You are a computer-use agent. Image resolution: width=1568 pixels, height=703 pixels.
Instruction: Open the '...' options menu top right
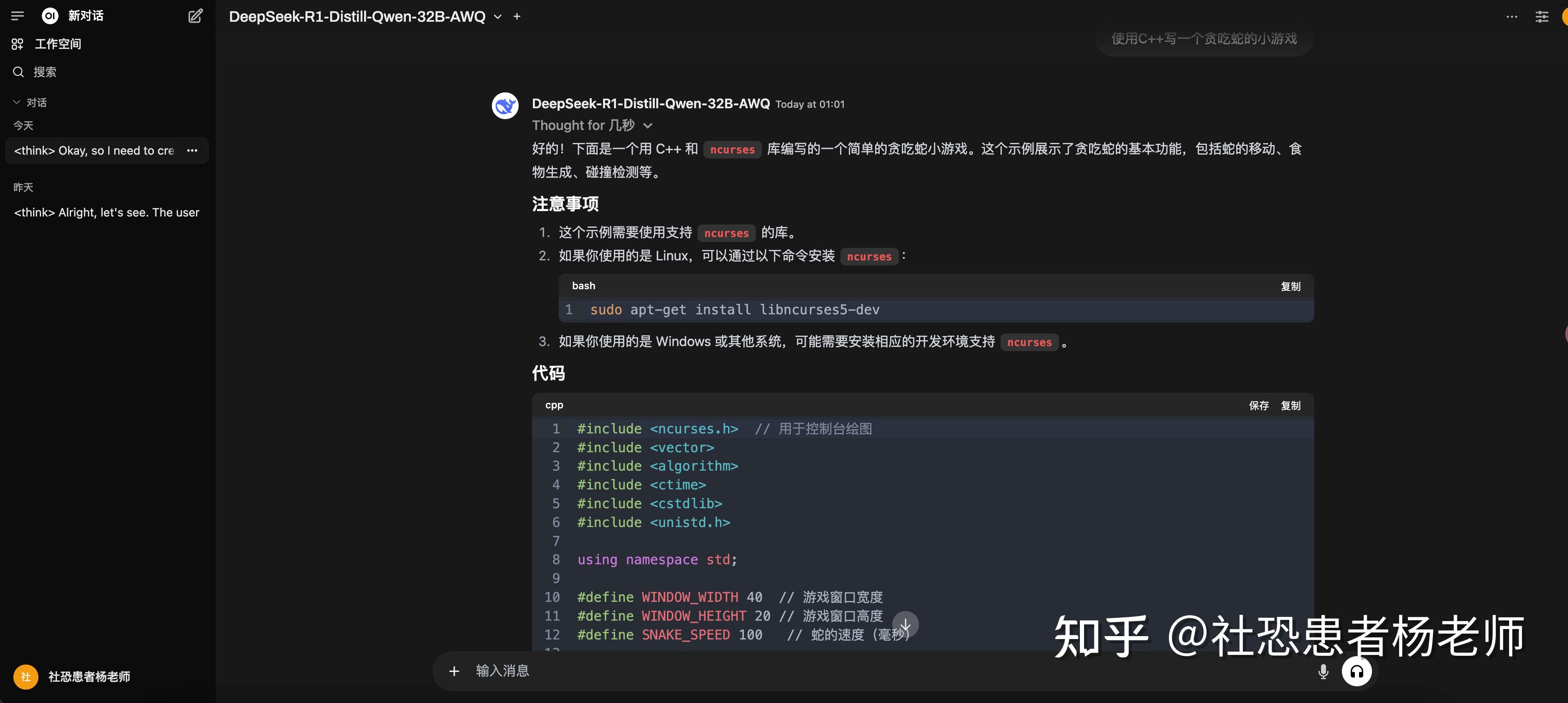tap(1512, 16)
